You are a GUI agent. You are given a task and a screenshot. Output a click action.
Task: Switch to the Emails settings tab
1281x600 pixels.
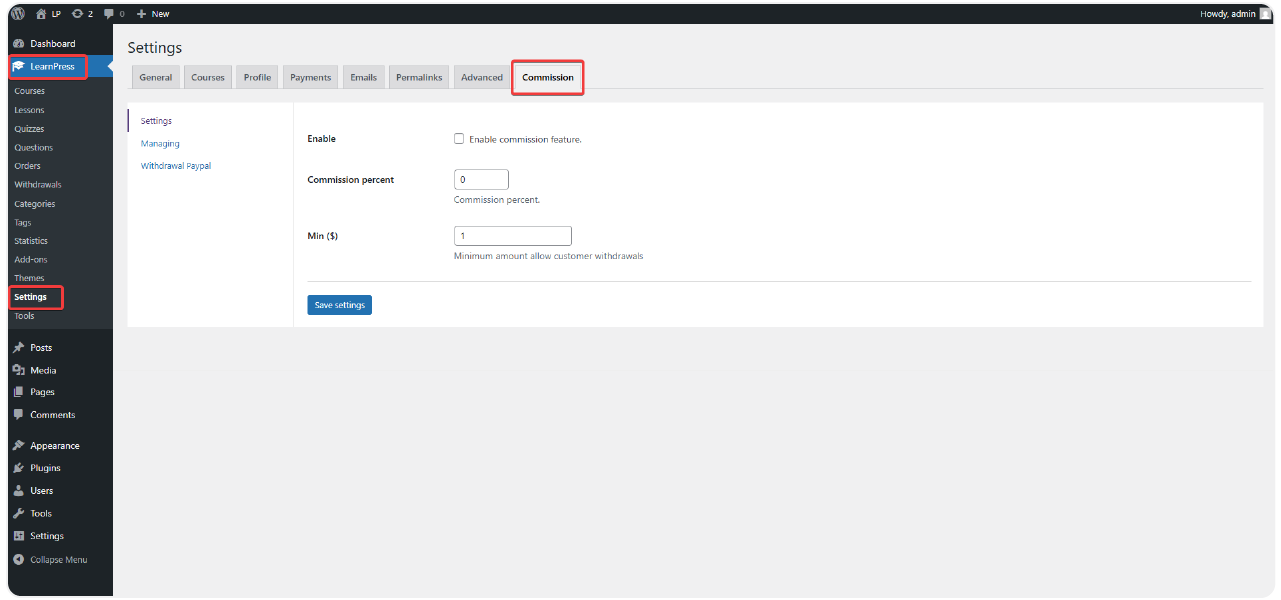(363, 76)
